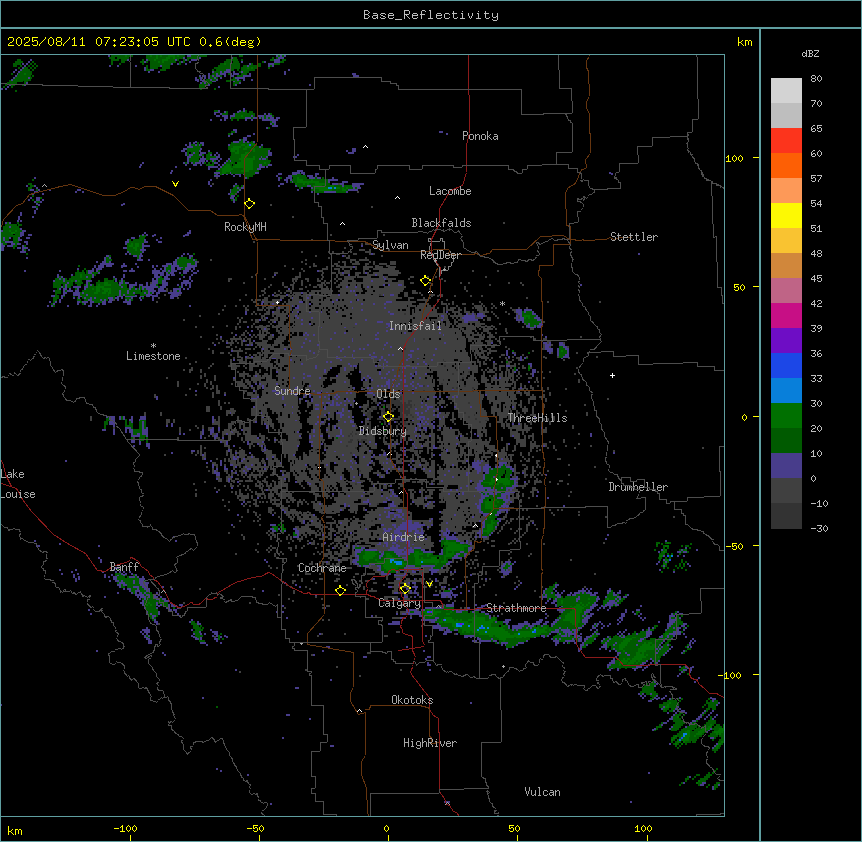Click the dBZ legend heading

[810, 53]
